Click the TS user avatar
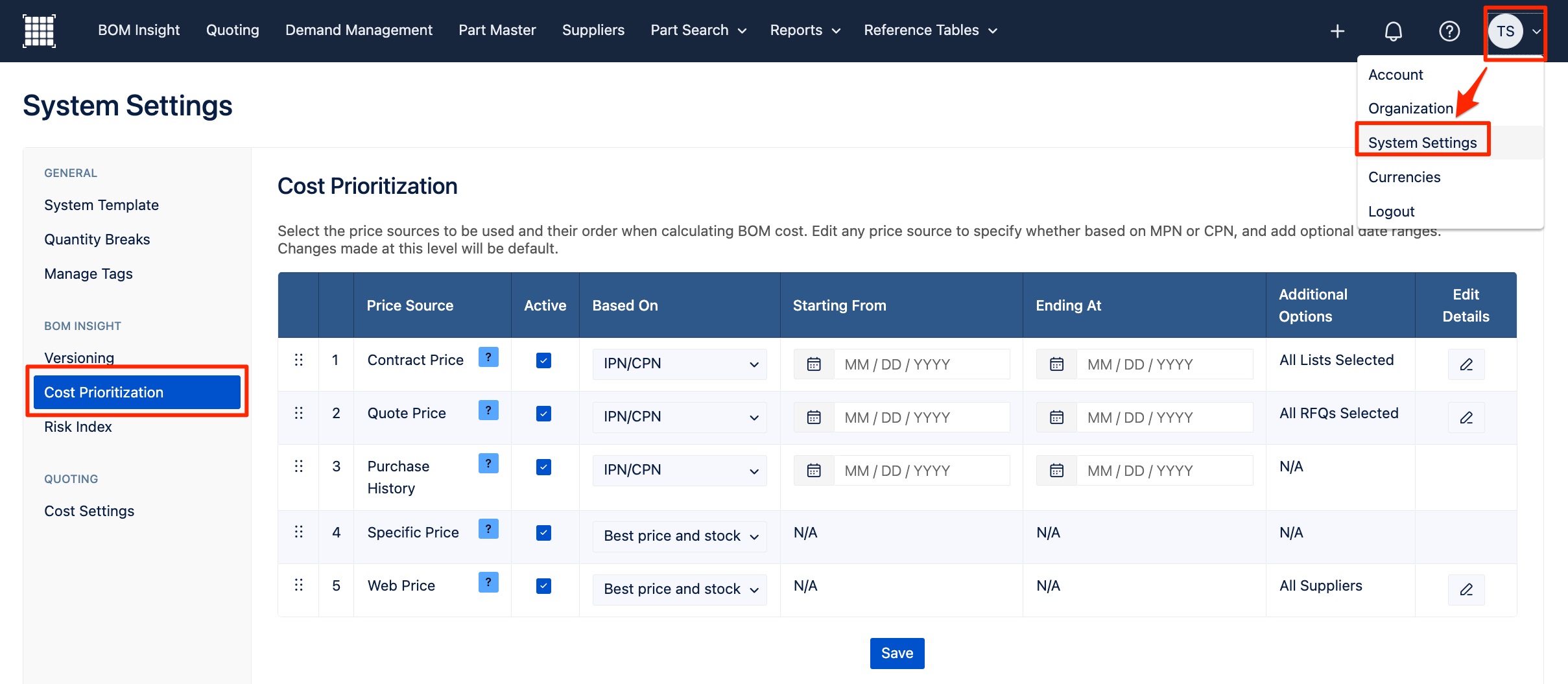Image resolution: width=1568 pixels, height=684 pixels. (1505, 31)
